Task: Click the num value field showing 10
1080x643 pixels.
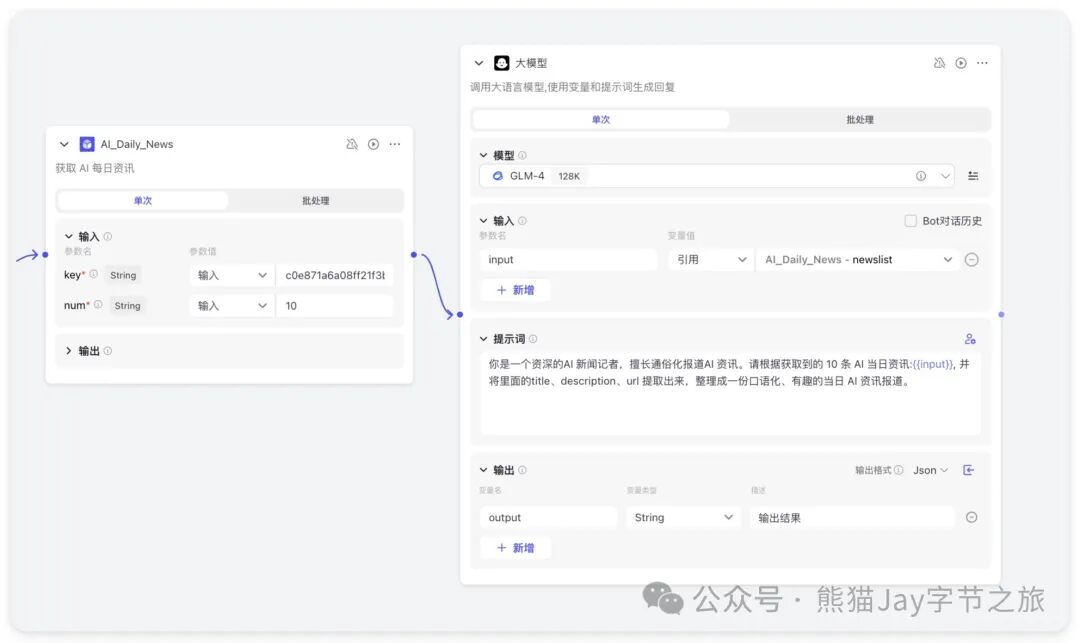Action: click(x=335, y=305)
